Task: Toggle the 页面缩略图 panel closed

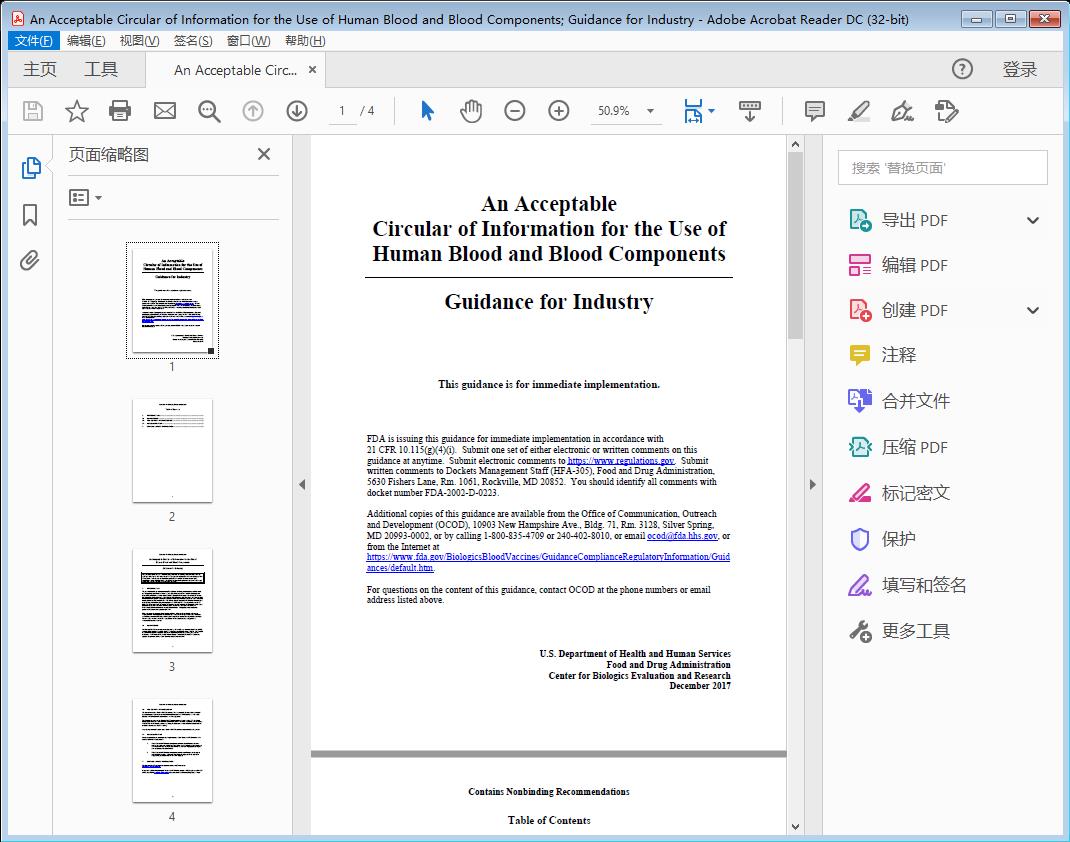Action: (263, 154)
